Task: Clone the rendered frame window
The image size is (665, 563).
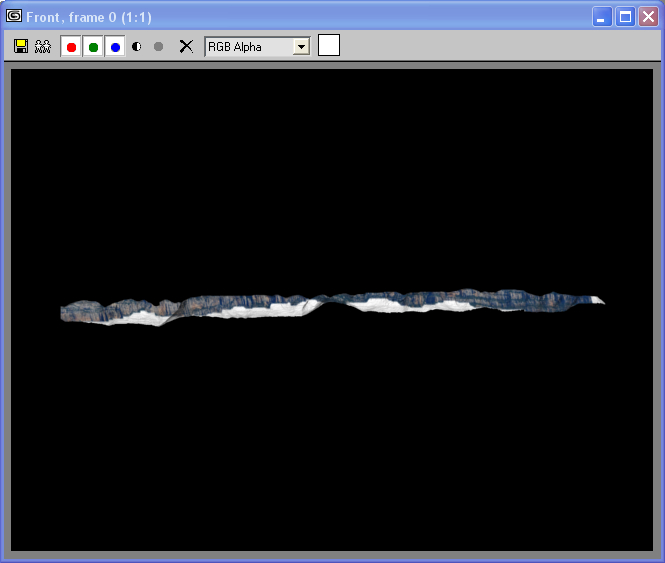Action: (x=43, y=46)
